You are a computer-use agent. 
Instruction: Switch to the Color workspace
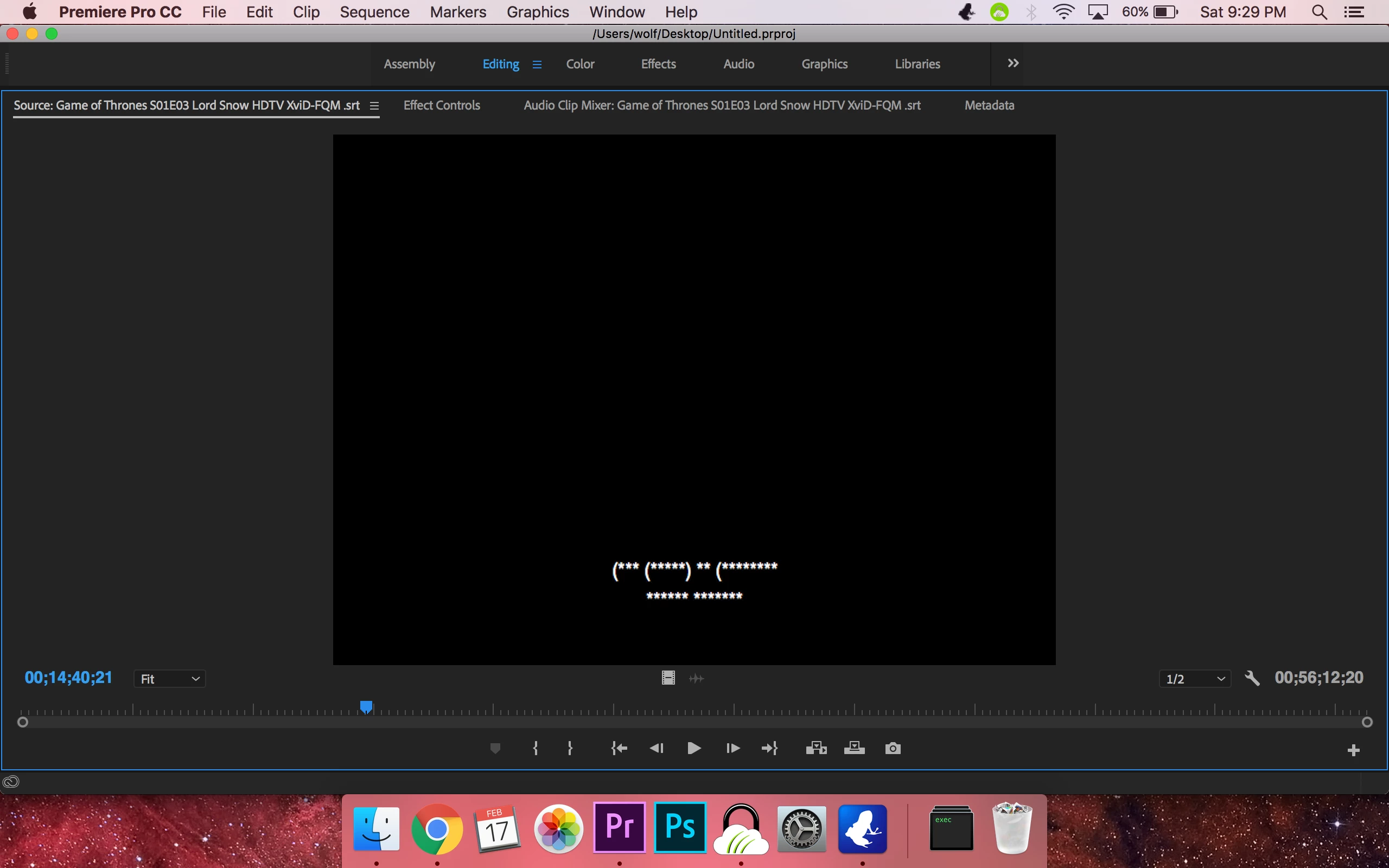[579, 63]
